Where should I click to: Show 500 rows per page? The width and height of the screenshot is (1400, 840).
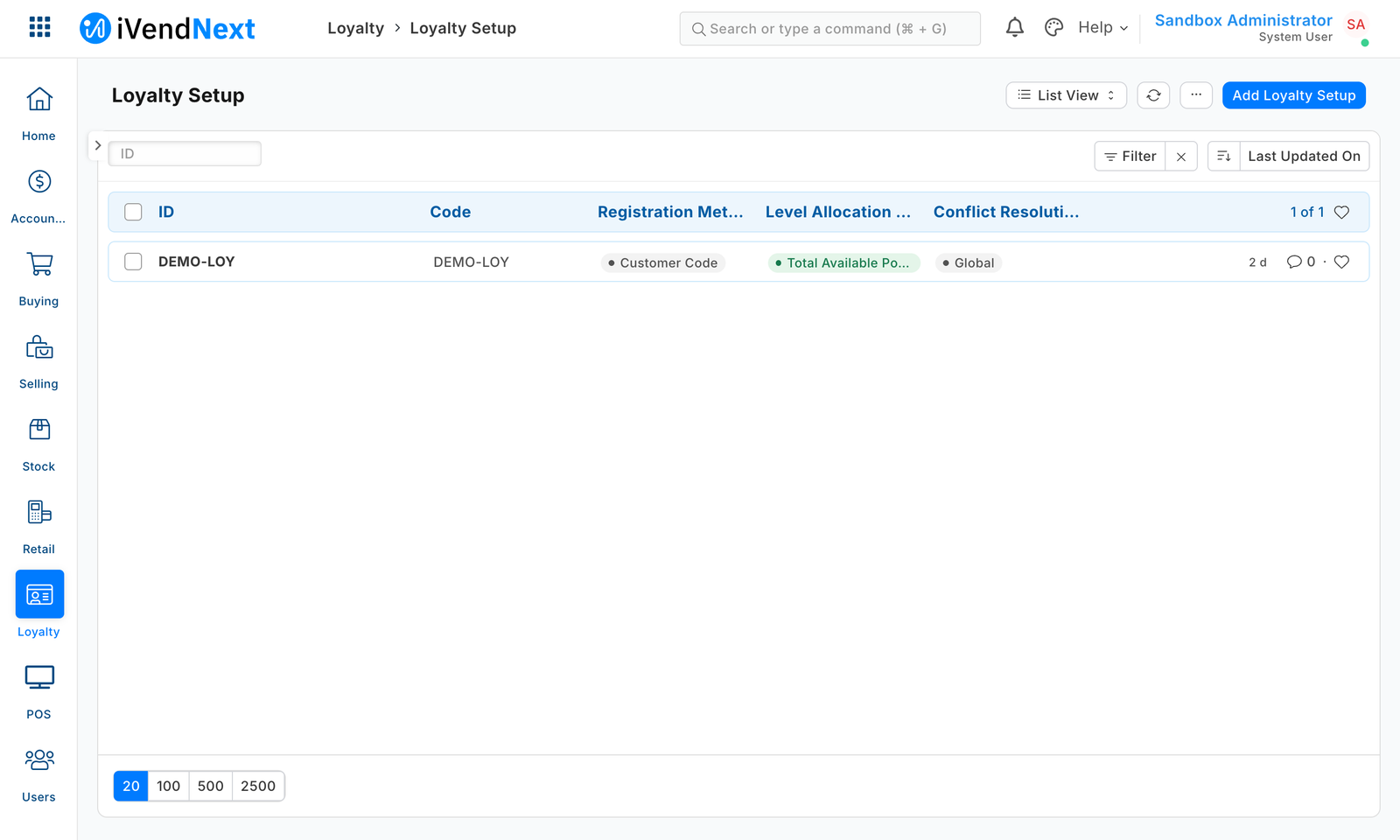tap(210, 786)
